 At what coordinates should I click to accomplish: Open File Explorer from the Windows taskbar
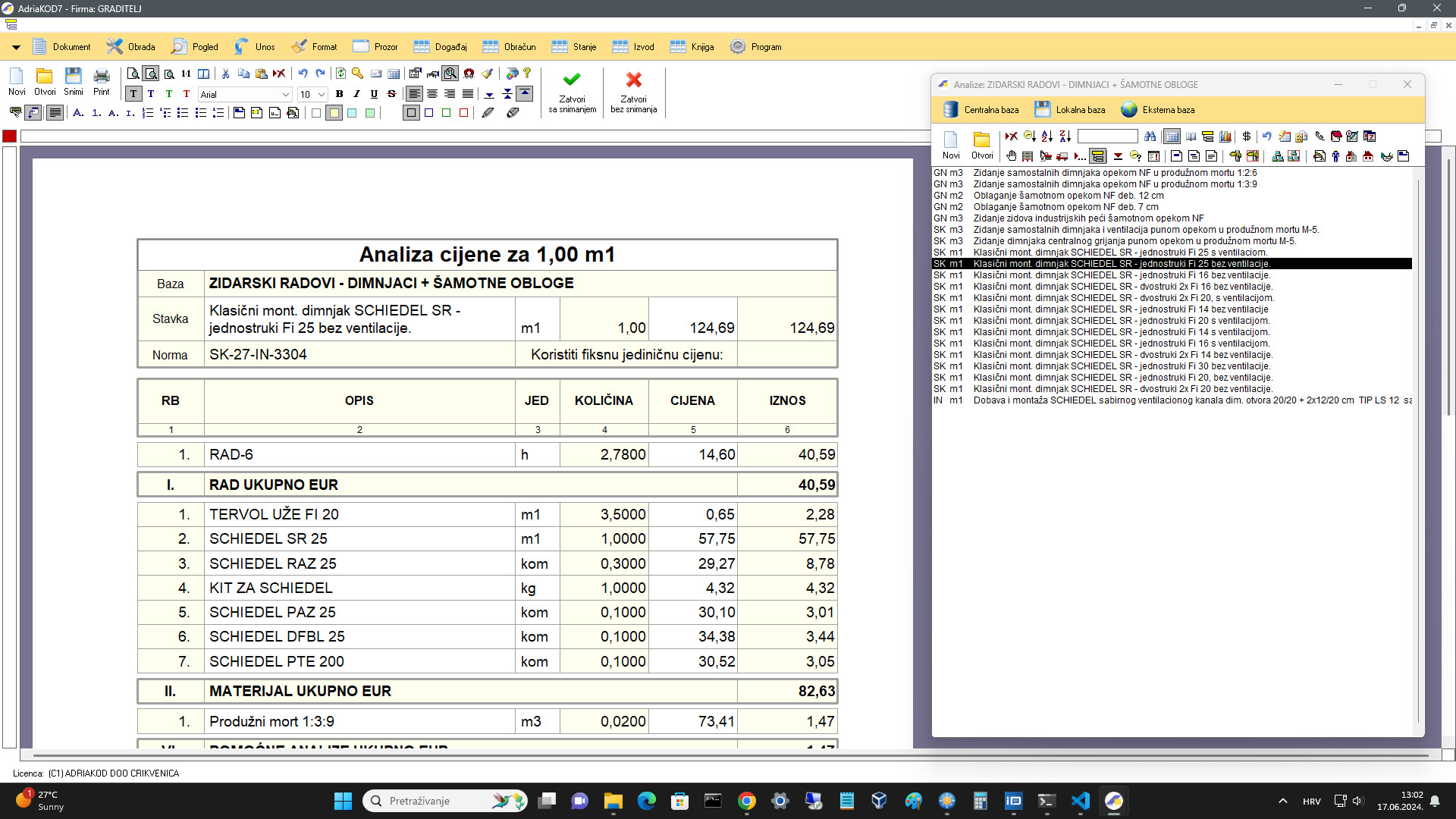613,801
